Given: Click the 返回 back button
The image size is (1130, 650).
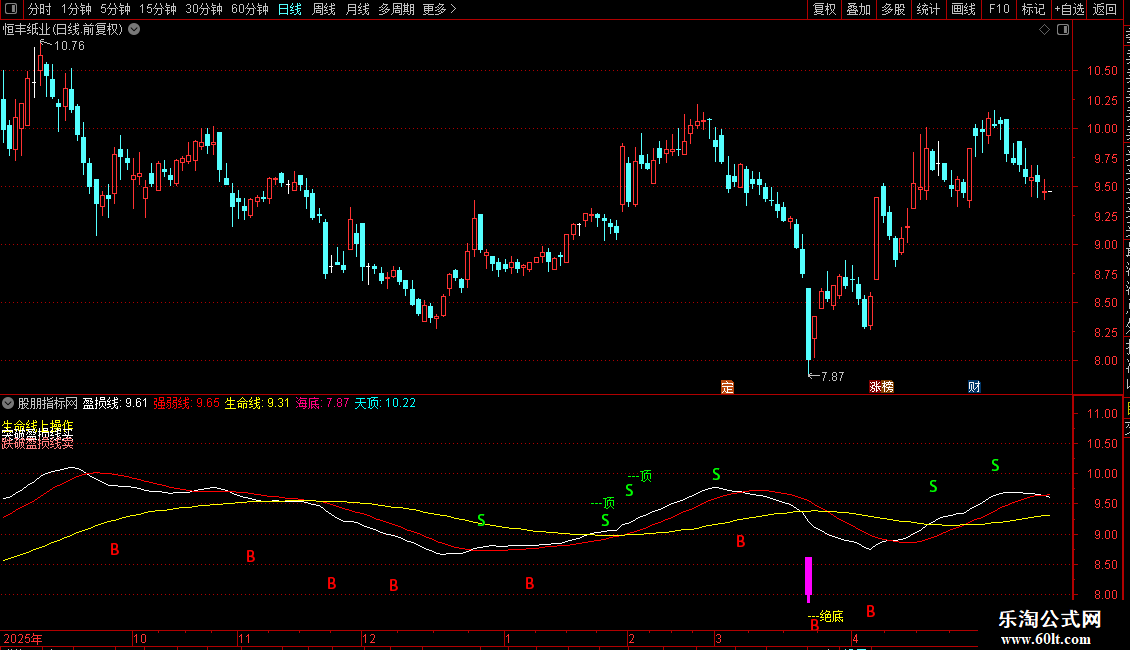Looking at the screenshot, I should pos(1105,9).
